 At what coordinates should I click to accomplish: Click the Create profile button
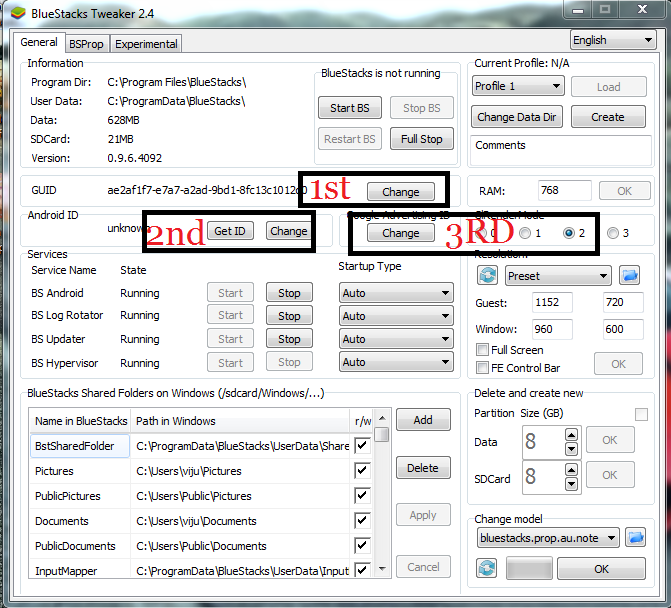click(x=608, y=117)
